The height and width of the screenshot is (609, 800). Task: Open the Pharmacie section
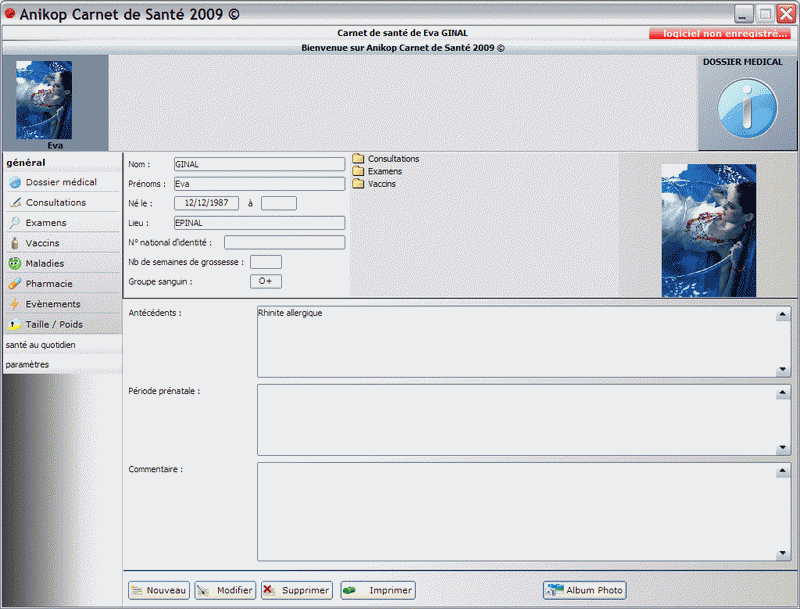(63, 284)
